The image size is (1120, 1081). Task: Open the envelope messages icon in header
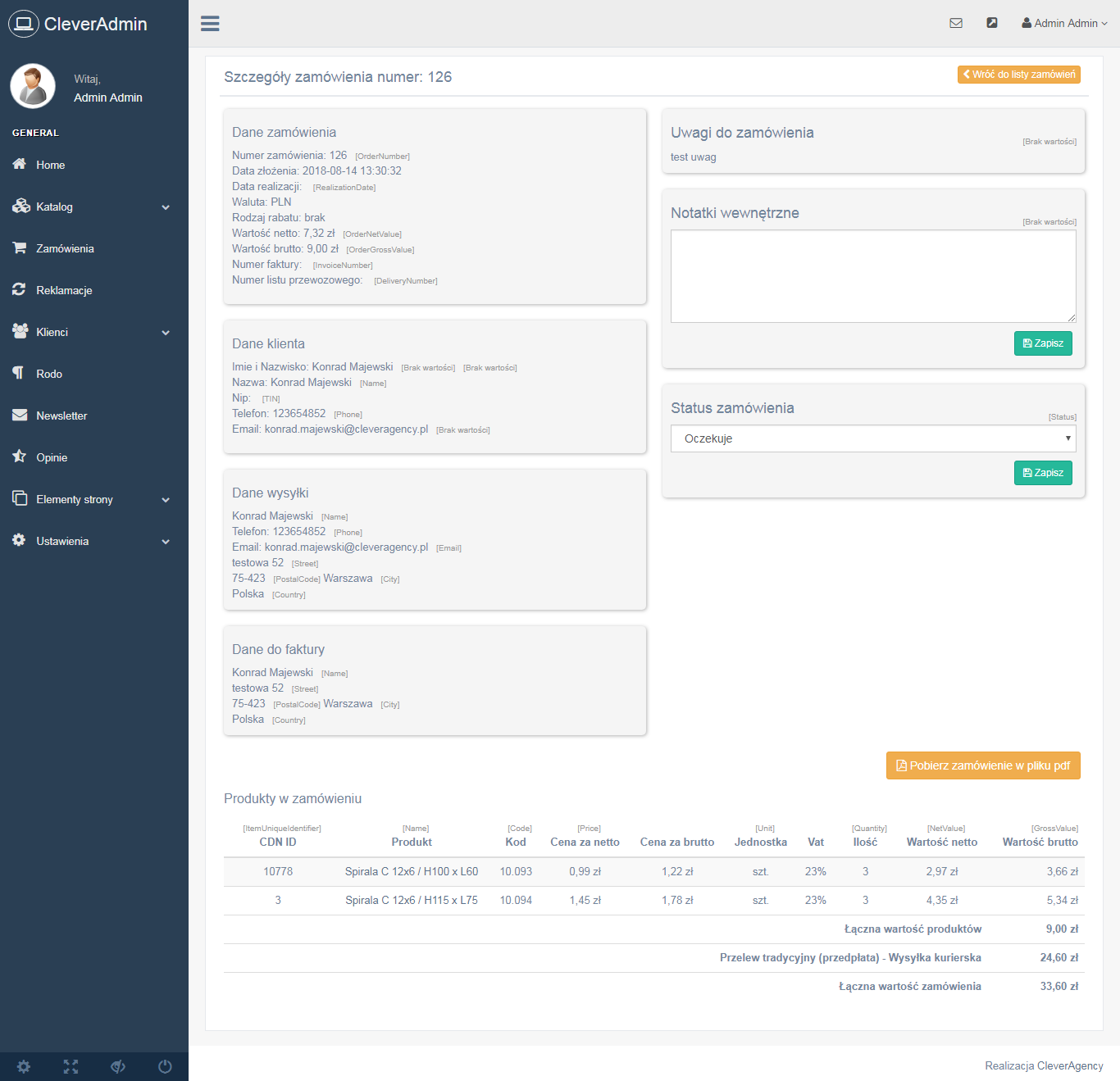pos(956,24)
